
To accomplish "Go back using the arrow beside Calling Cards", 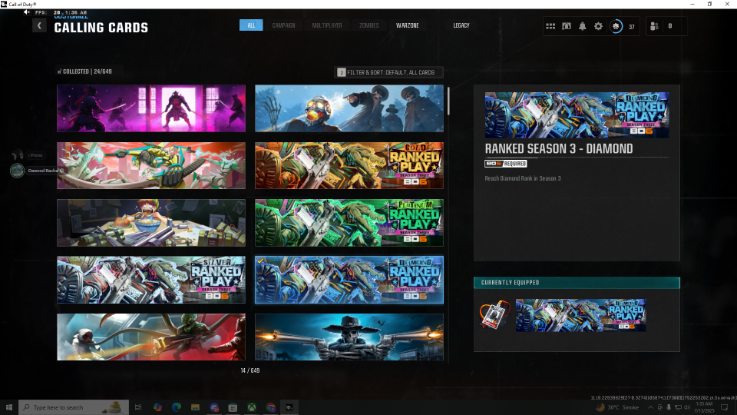I will point(39,26).
